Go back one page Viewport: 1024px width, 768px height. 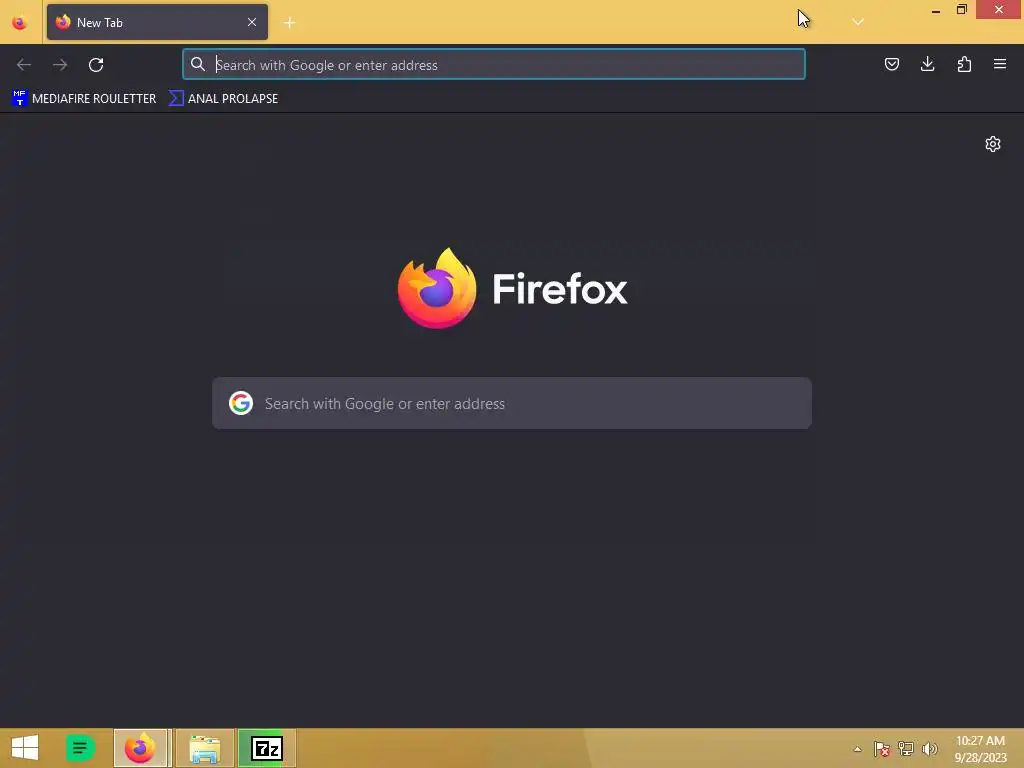click(x=24, y=65)
